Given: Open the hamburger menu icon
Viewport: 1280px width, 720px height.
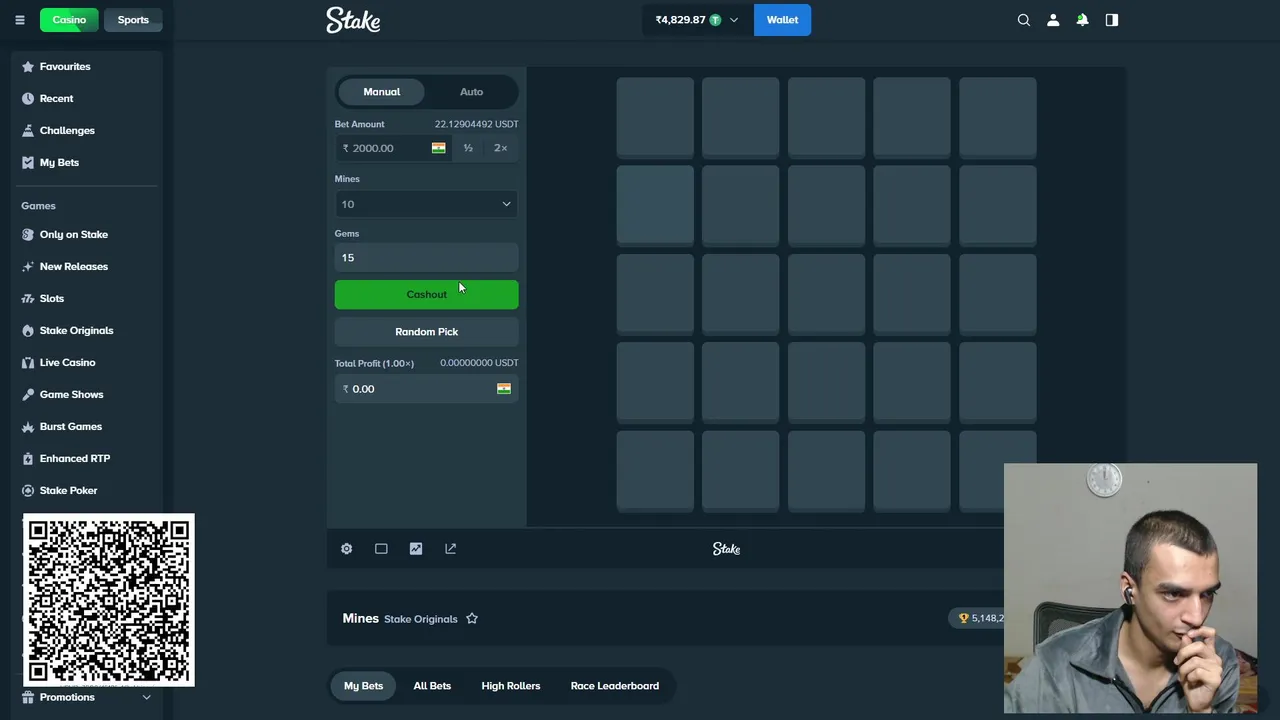Looking at the screenshot, I should coord(19,20).
